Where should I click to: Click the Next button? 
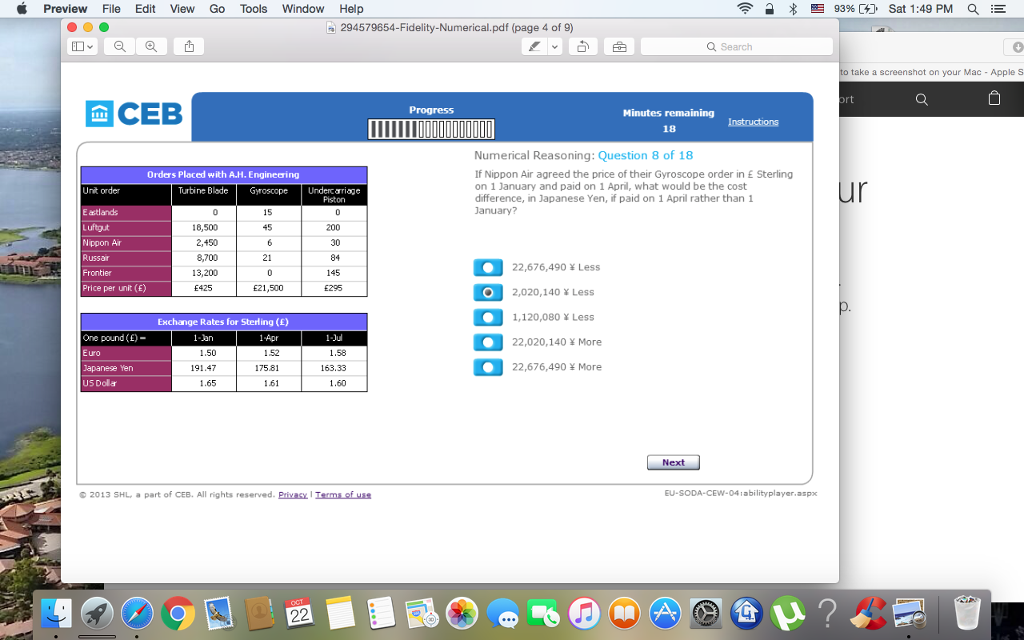673,462
